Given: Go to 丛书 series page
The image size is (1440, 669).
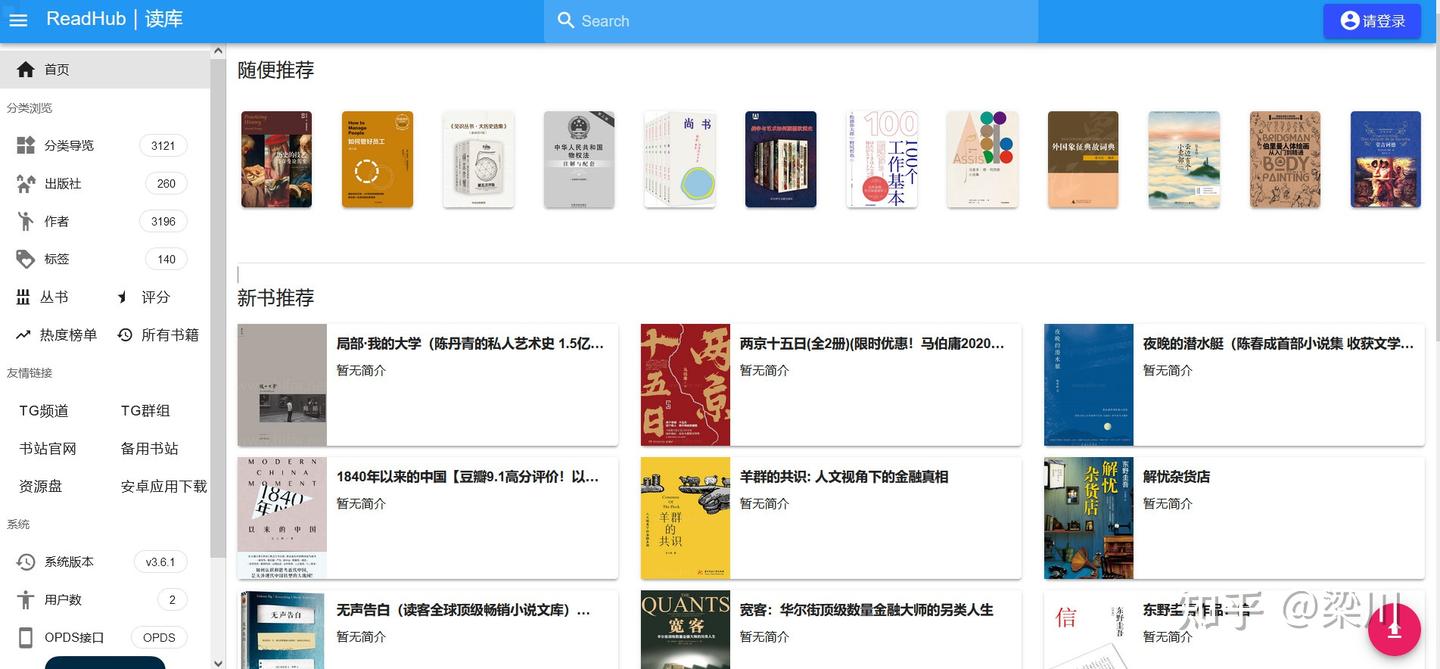Looking at the screenshot, I should point(54,297).
